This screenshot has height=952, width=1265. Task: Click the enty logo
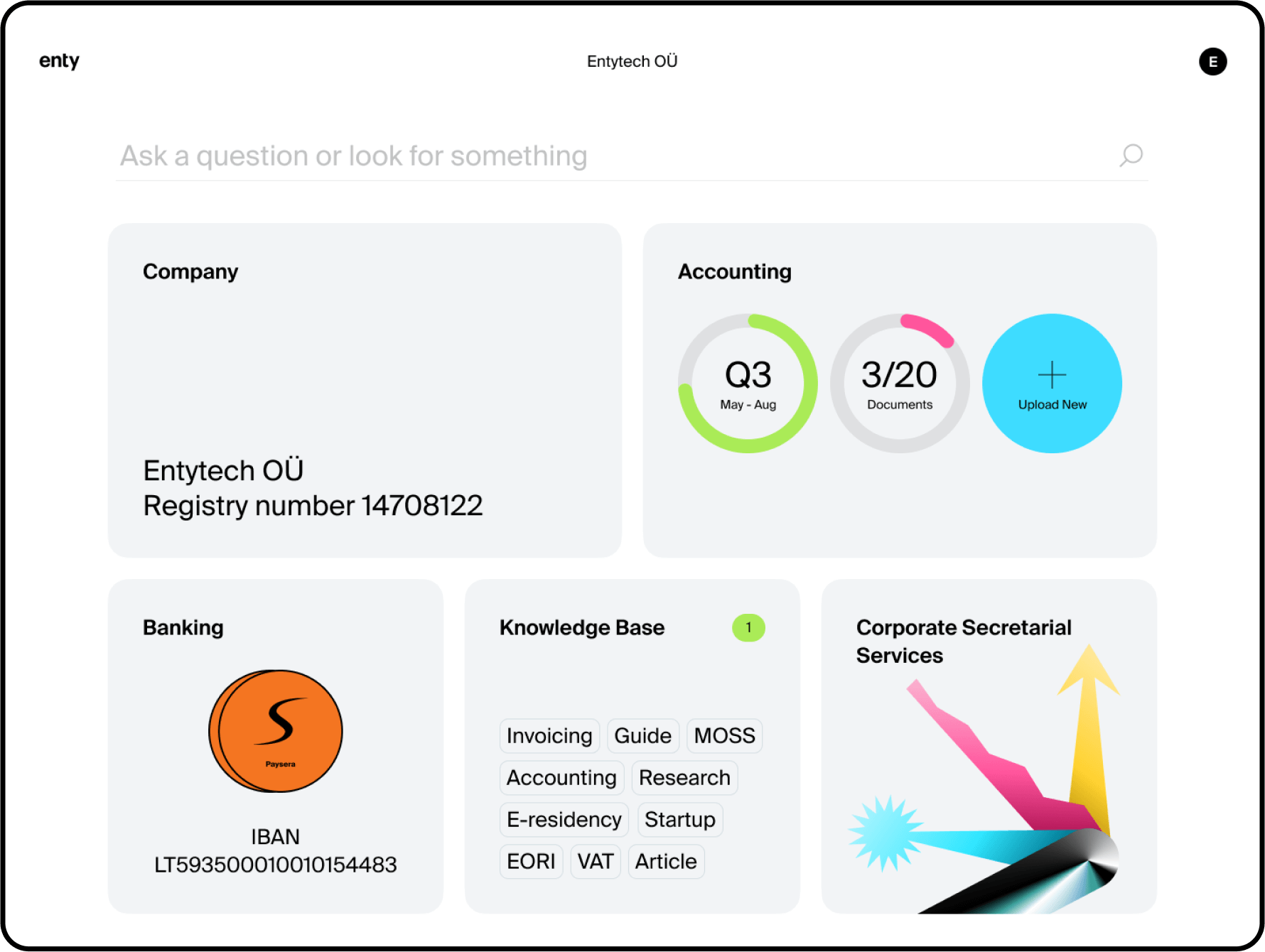point(59,61)
